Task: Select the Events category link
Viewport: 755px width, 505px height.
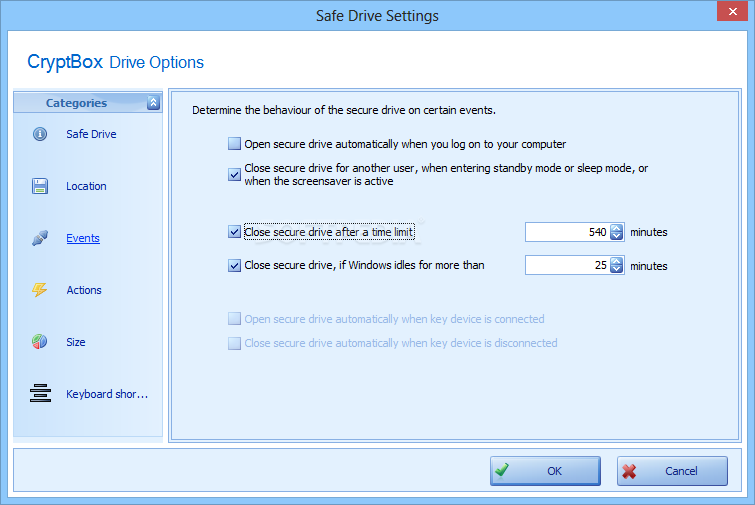Action: [x=83, y=238]
